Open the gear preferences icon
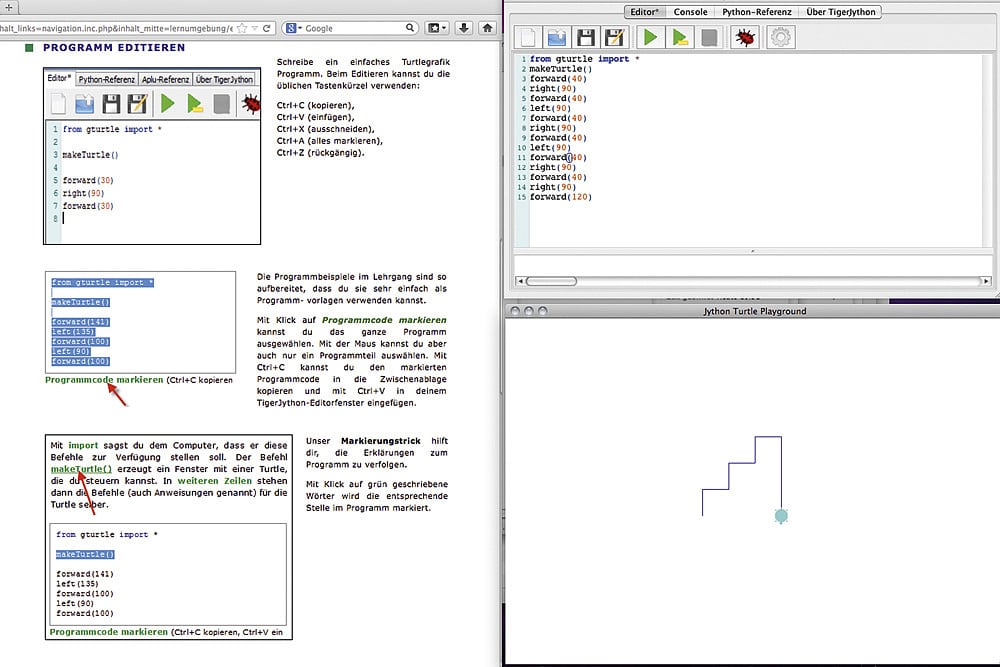Image resolution: width=1000 pixels, height=667 pixels. pyautogui.click(x=780, y=38)
